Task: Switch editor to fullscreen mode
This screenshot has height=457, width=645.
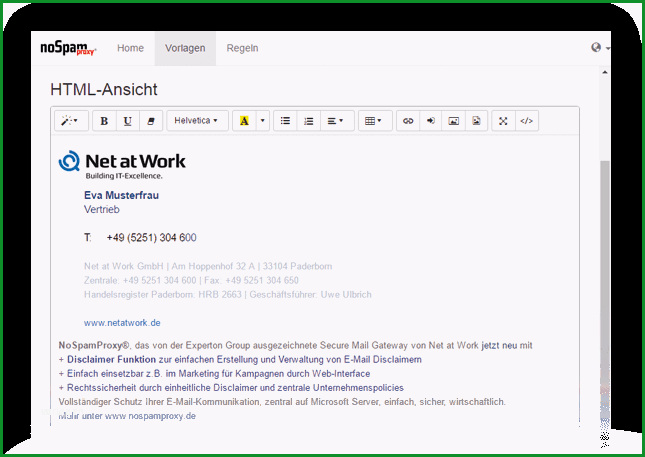Action: tap(503, 121)
